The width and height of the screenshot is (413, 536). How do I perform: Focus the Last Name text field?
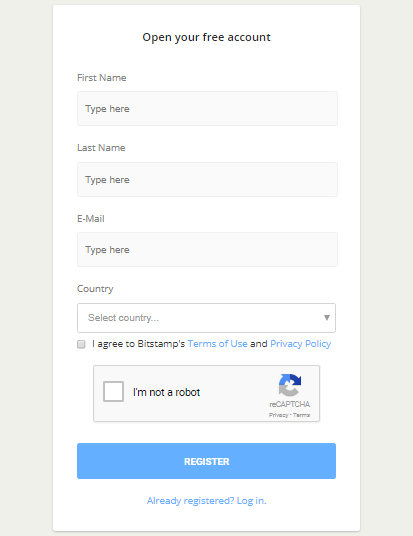click(207, 179)
